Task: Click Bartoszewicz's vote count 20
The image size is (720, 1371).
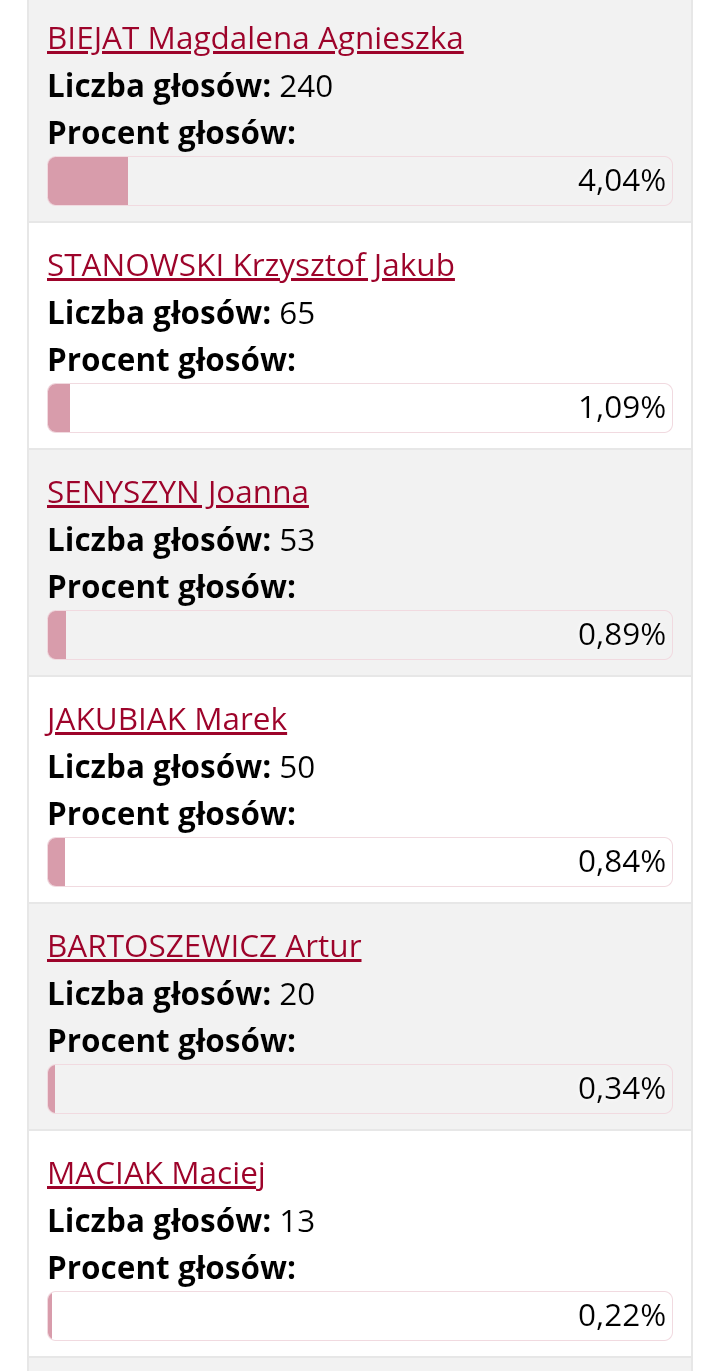Action: 297,995
